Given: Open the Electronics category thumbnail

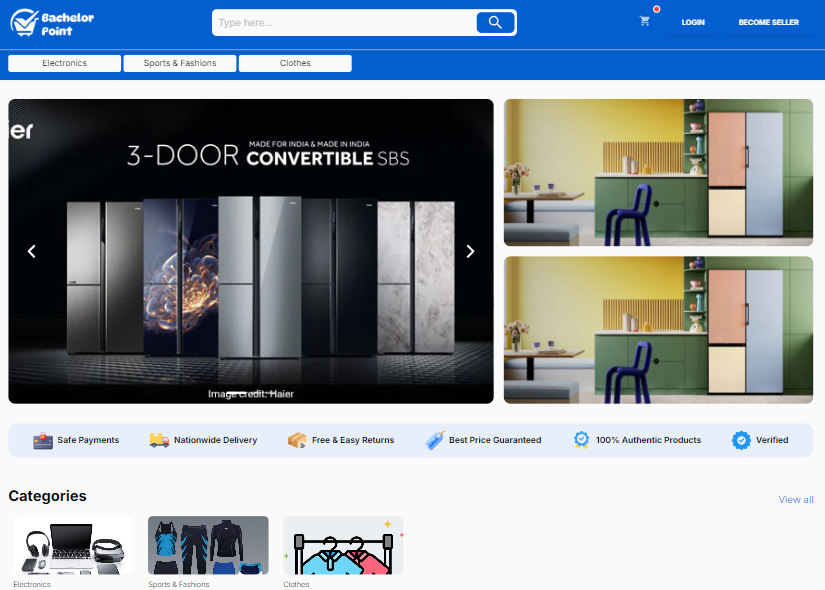Looking at the screenshot, I should click(73, 545).
